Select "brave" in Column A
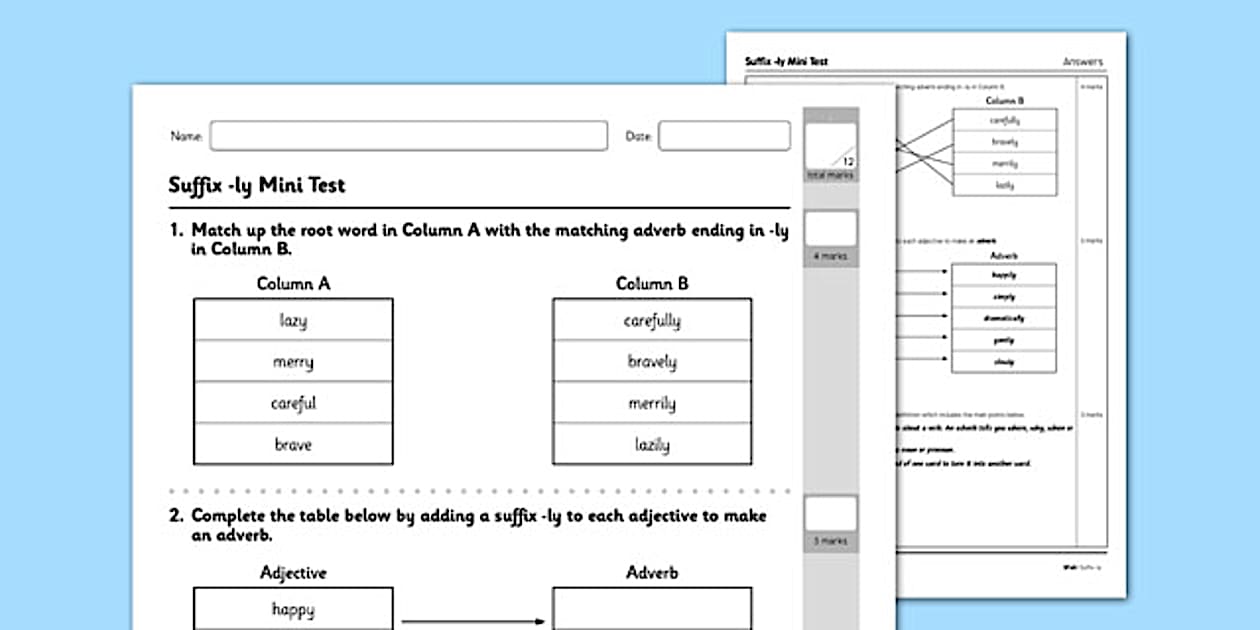 (292, 443)
